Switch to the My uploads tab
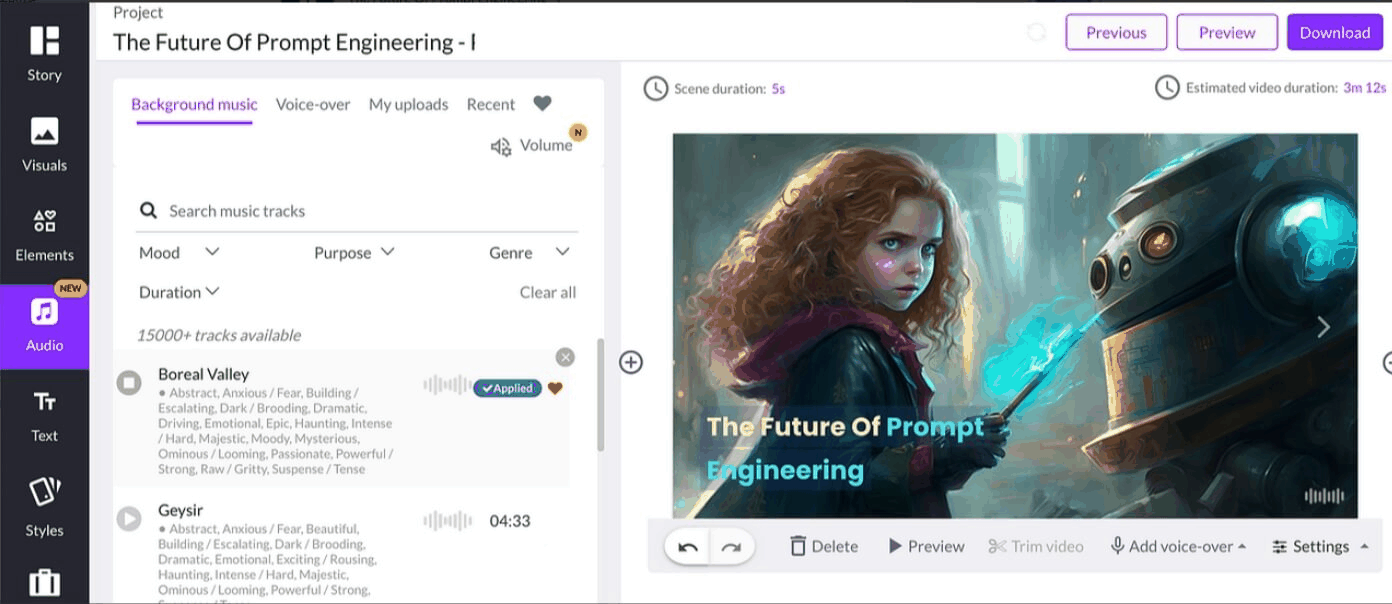The image size is (1392, 604). click(x=408, y=104)
